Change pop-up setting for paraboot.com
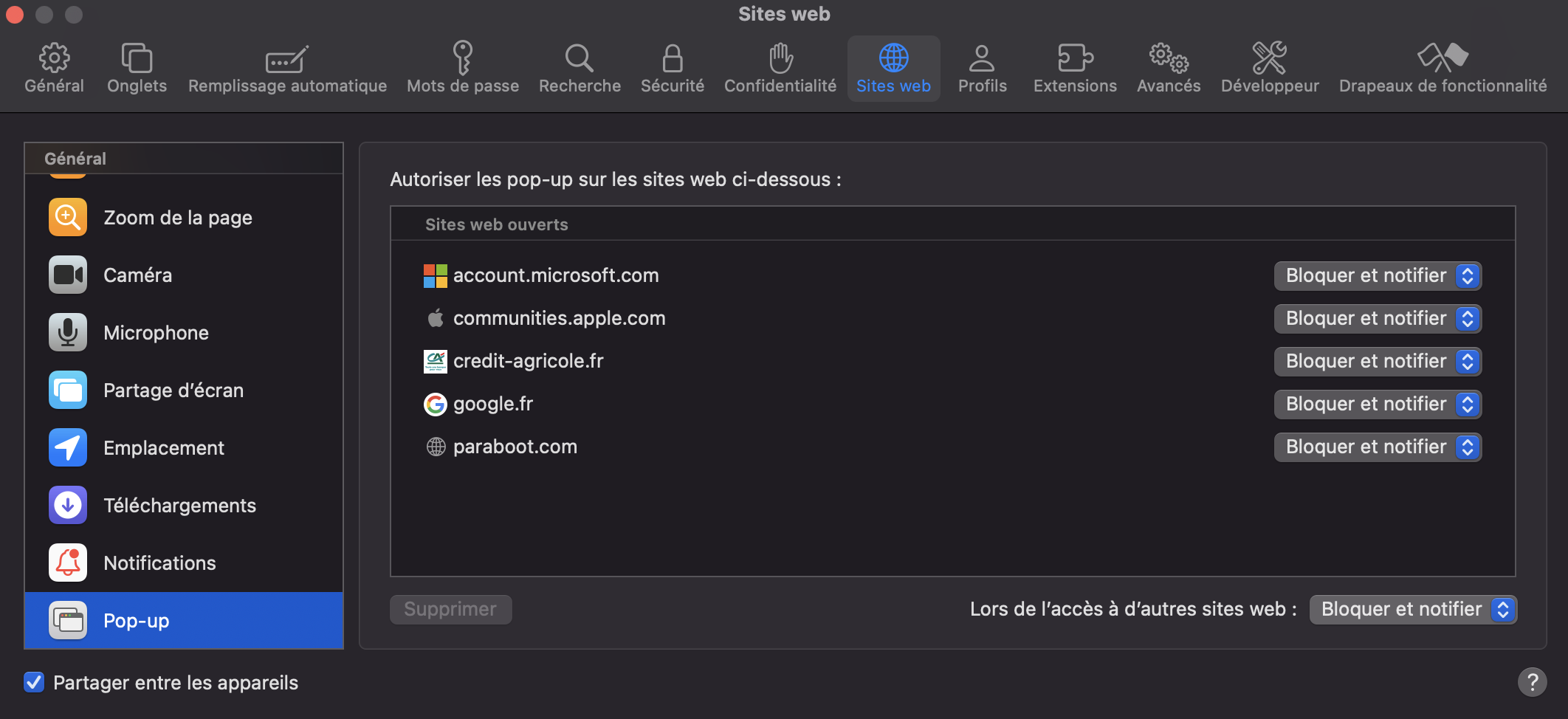This screenshot has height=719, width=1568. coord(1378,447)
